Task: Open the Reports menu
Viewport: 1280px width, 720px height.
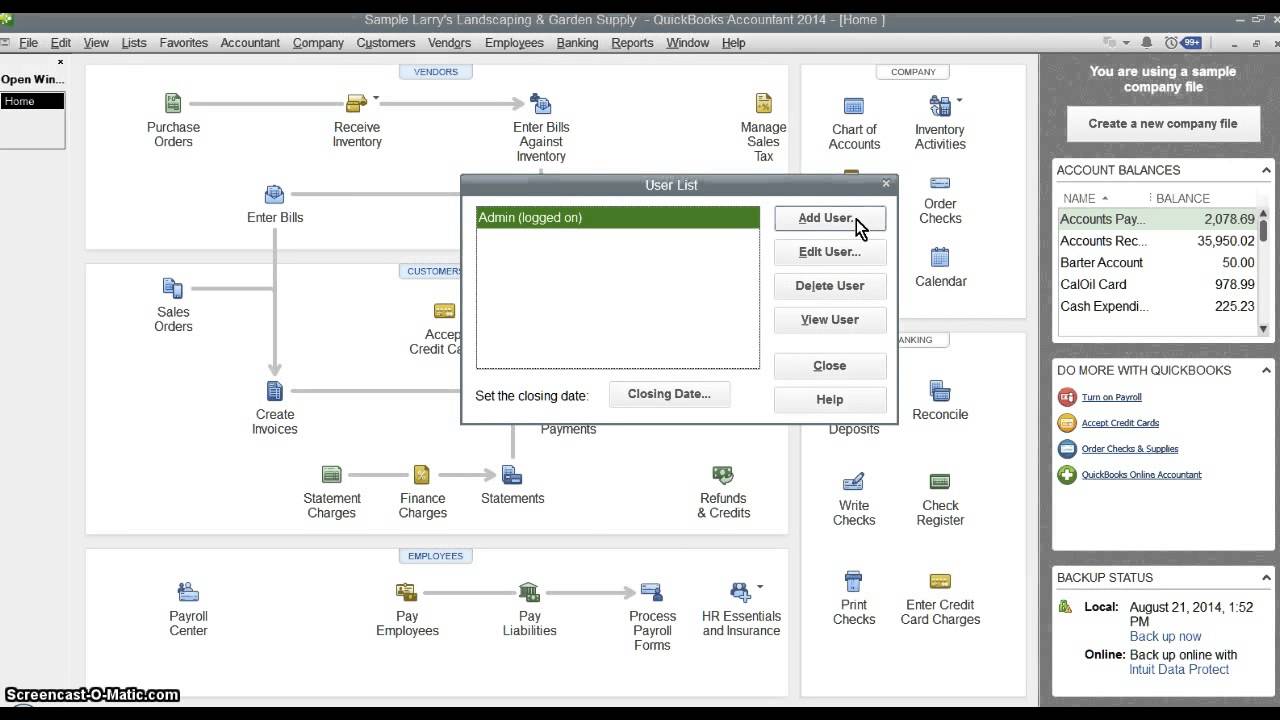Action: (632, 43)
